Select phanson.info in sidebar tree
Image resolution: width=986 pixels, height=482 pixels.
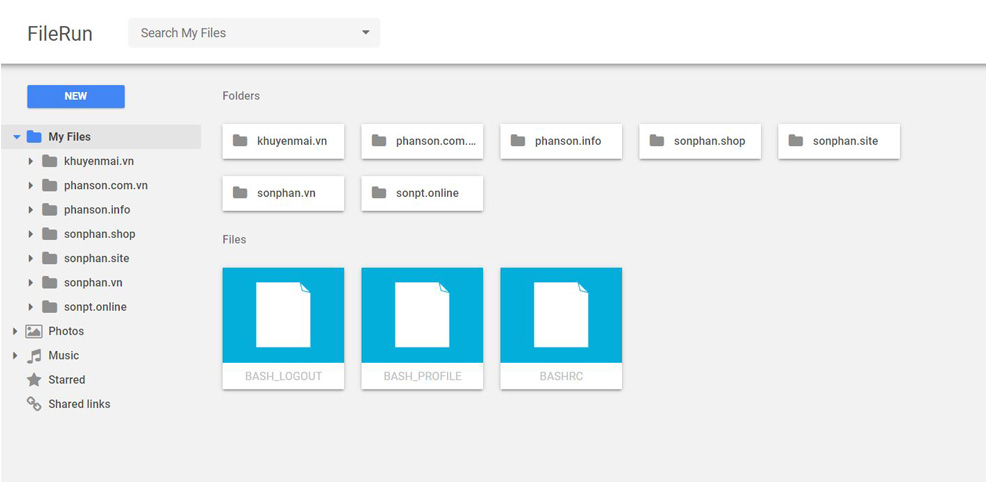pos(97,210)
